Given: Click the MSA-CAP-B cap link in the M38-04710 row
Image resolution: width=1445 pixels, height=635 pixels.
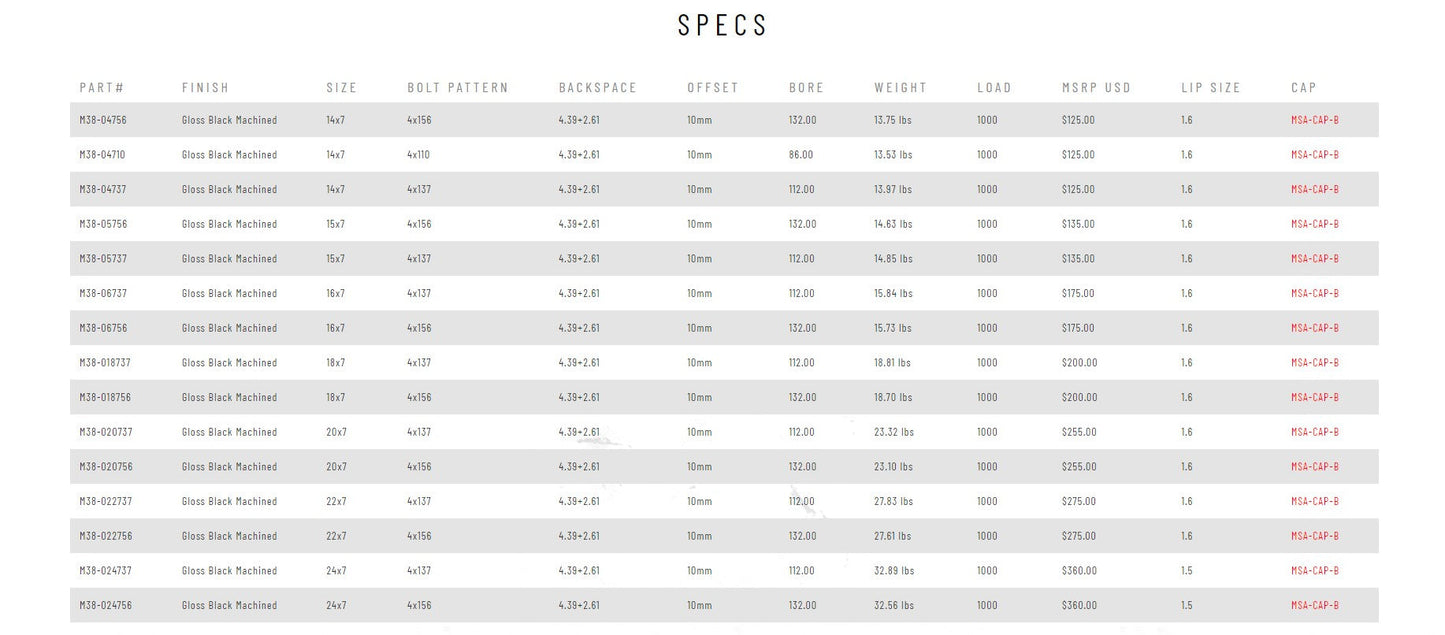Looking at the screenshot, I should pyautogui.click(x=1314, y=155).
